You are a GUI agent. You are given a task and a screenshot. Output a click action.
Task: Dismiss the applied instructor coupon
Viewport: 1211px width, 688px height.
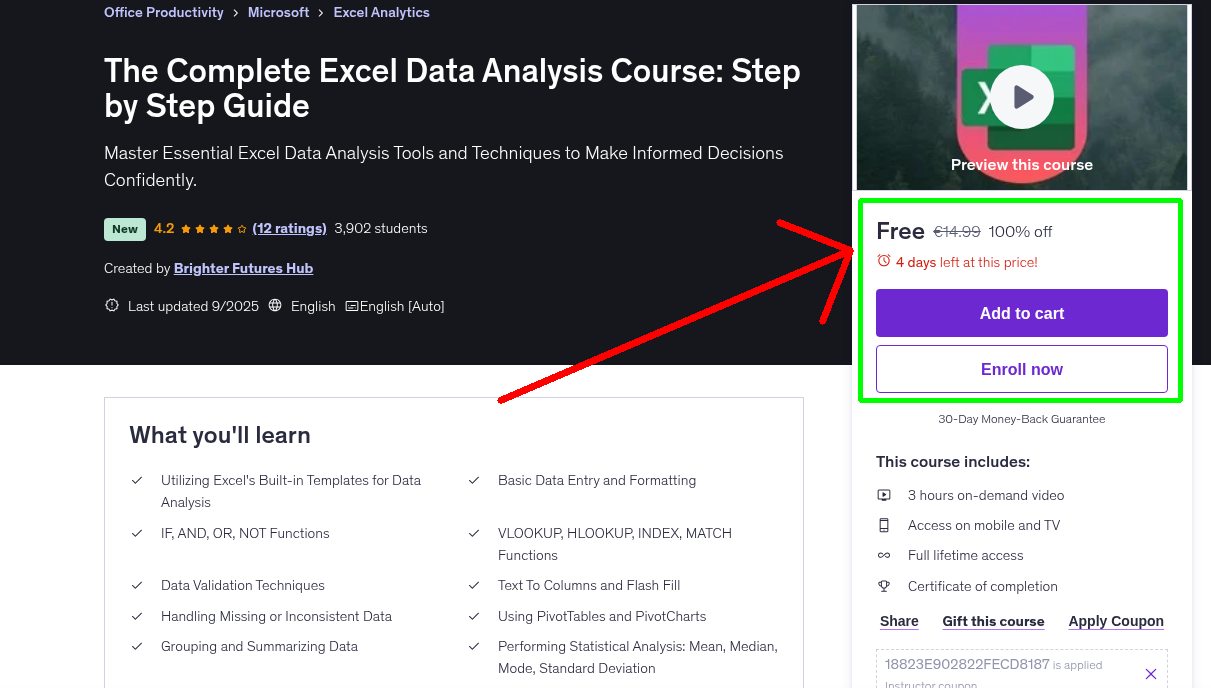1150,672
